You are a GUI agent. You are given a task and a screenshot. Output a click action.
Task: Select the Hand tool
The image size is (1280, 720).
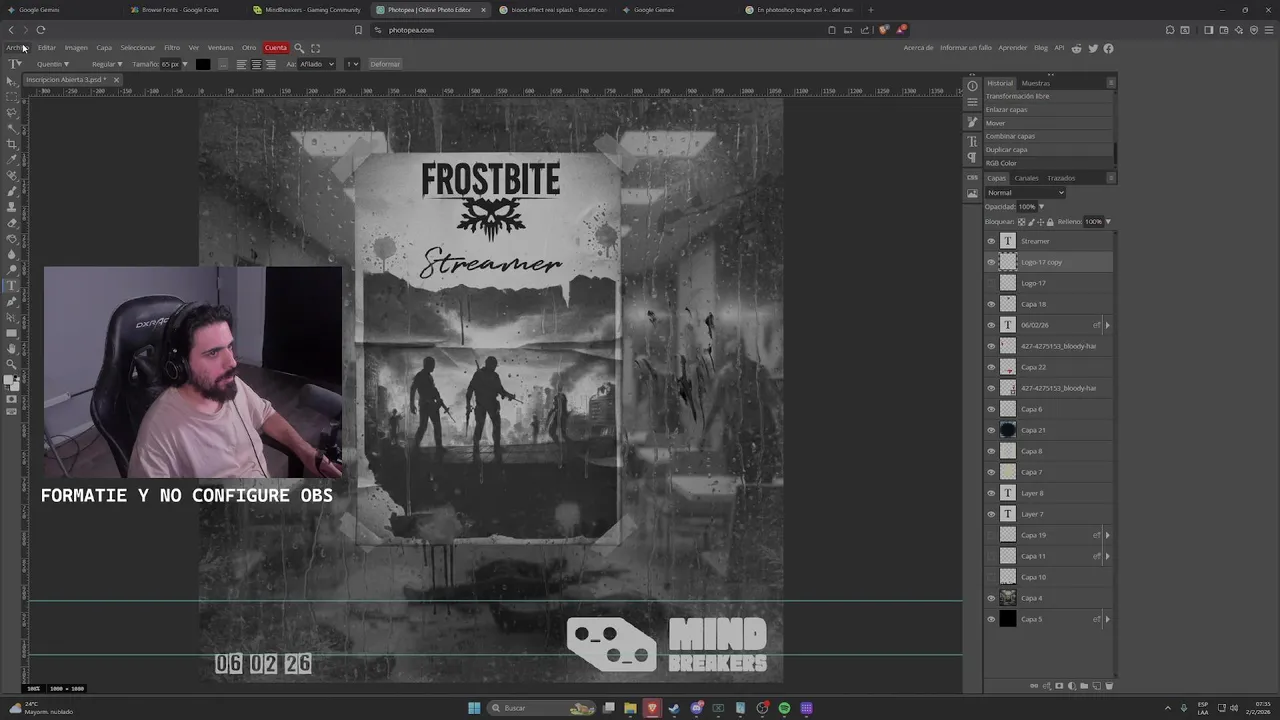pos(12,348)
